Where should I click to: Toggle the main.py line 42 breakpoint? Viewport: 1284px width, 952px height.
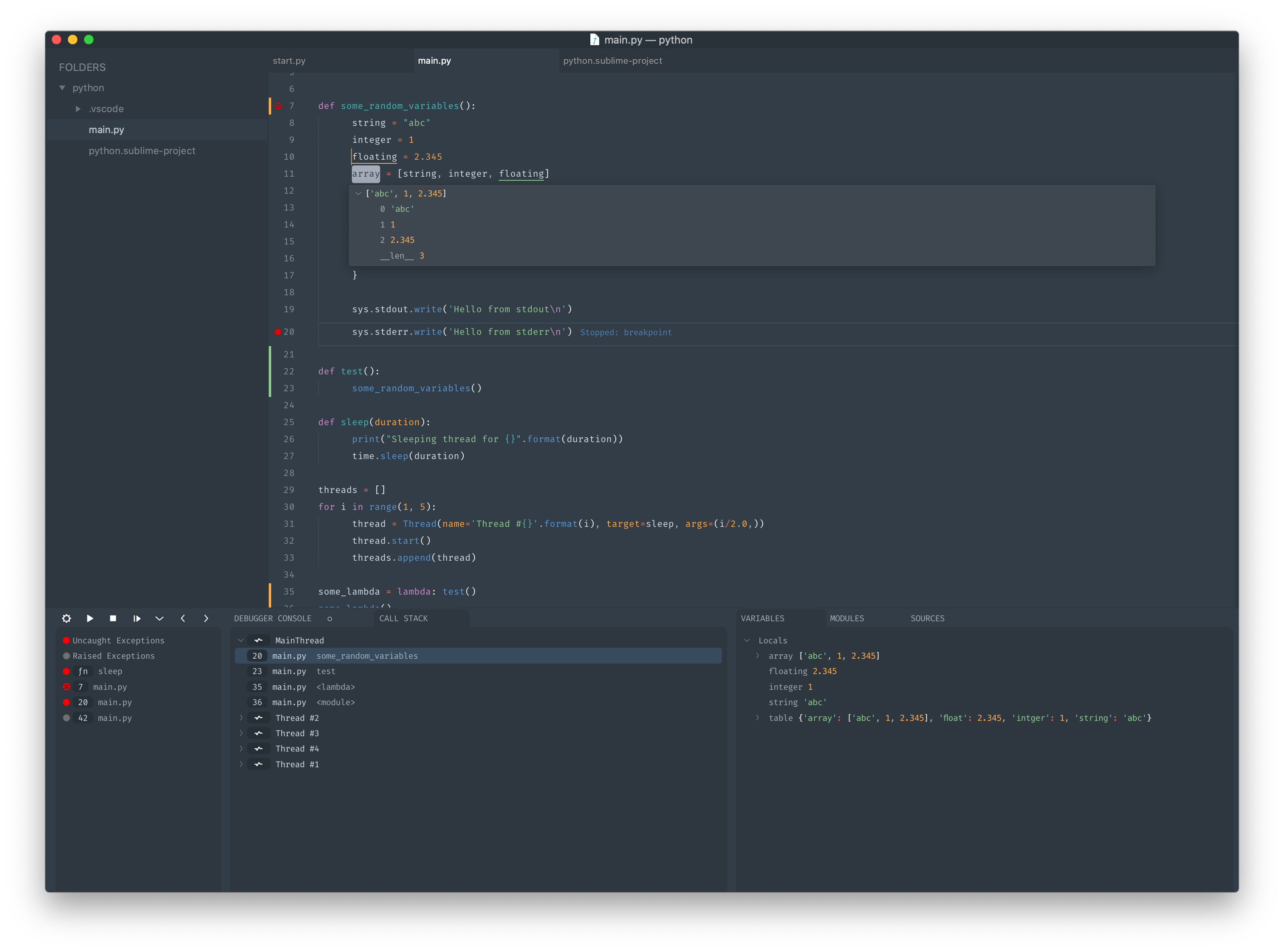point(66,718)
